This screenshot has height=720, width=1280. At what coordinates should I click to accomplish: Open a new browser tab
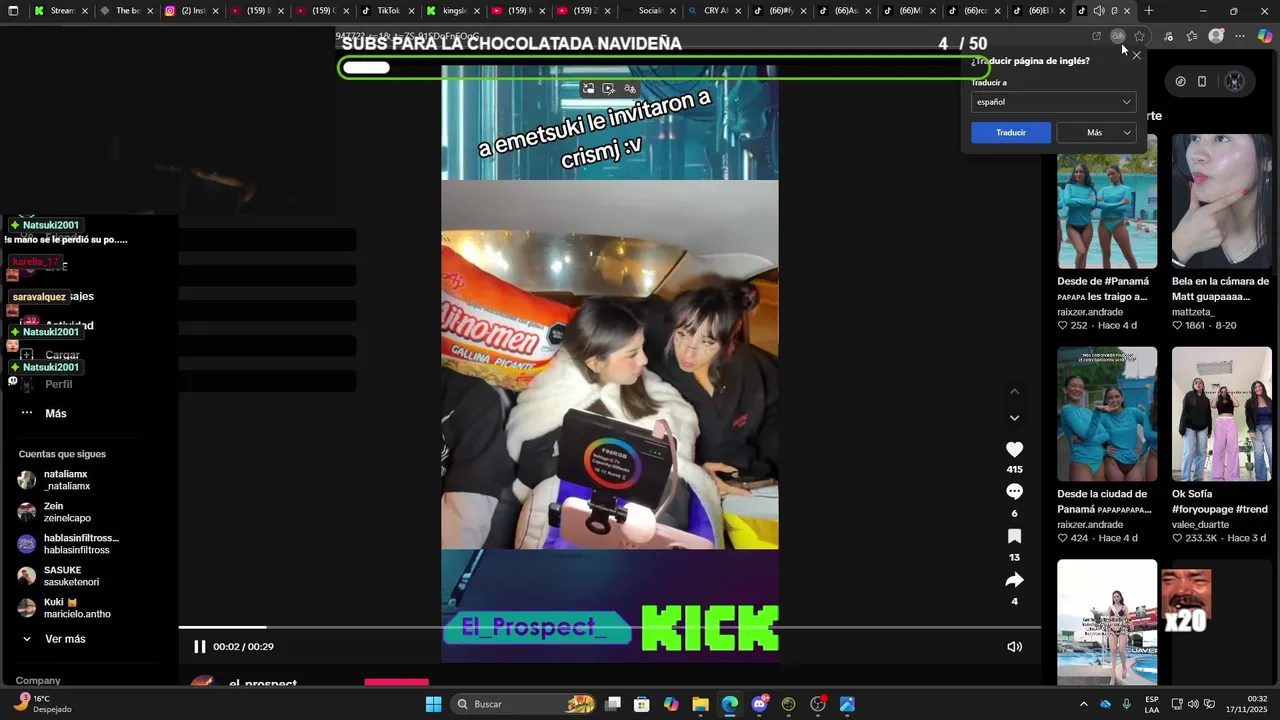1149,11
